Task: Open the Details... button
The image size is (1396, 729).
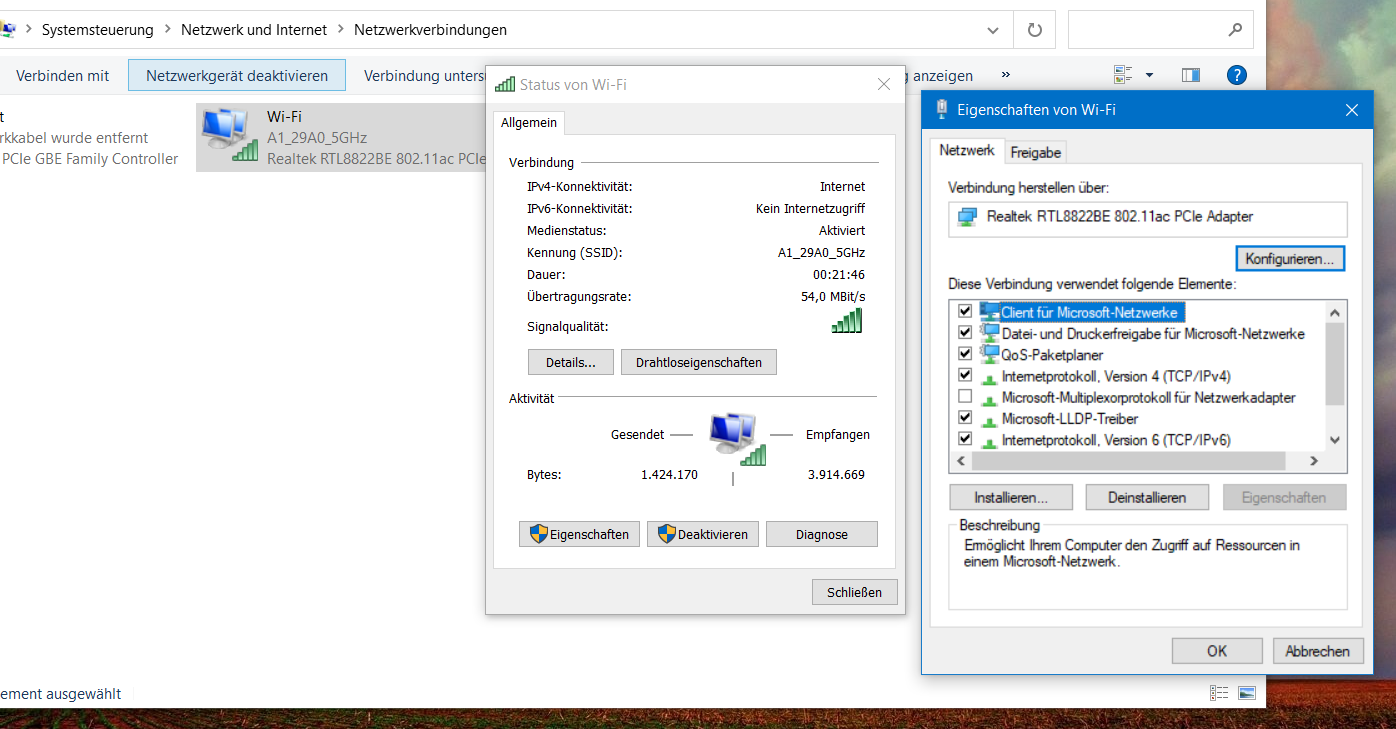Action: tap(570, 362)
